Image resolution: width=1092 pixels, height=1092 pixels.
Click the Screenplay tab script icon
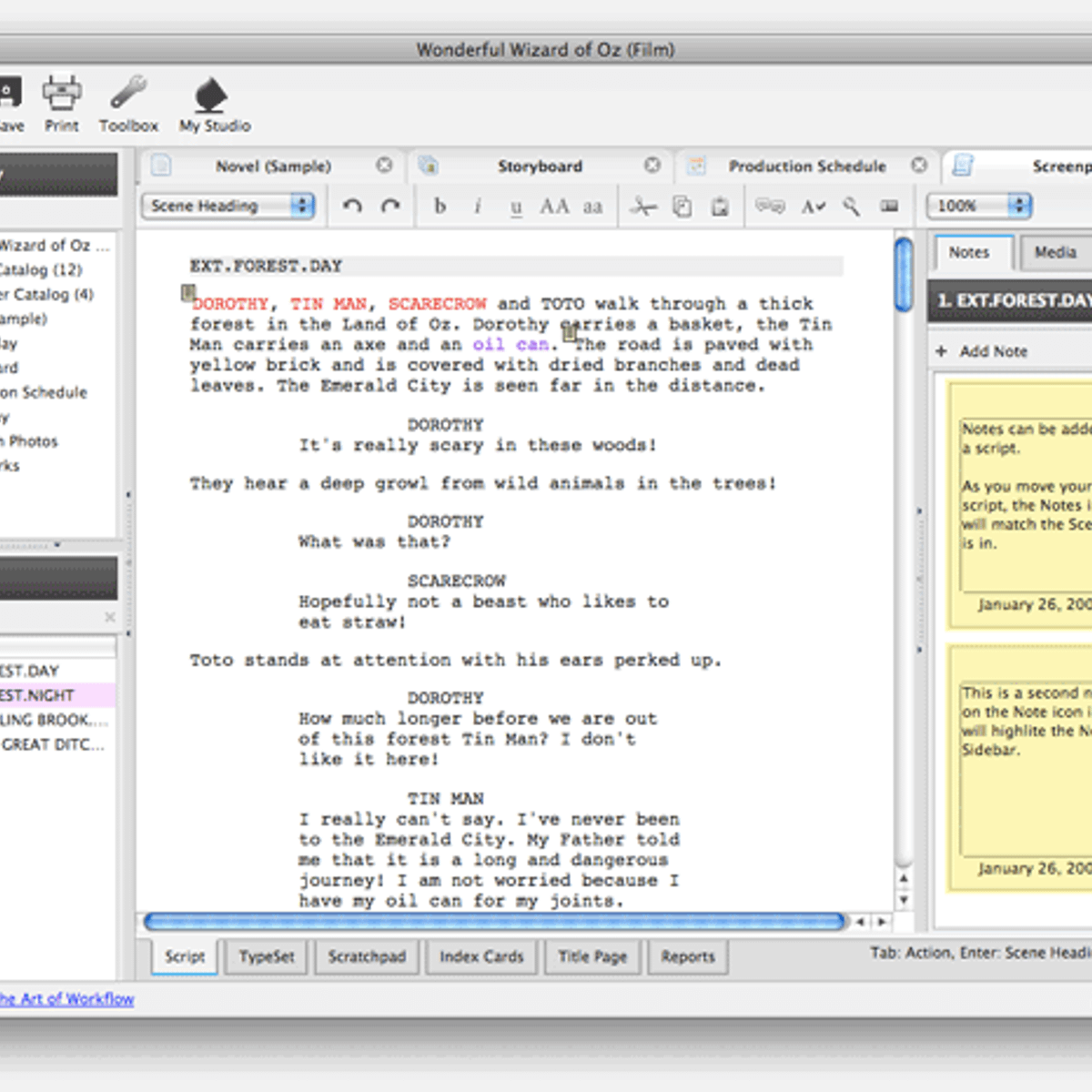[x=963, y=165]
